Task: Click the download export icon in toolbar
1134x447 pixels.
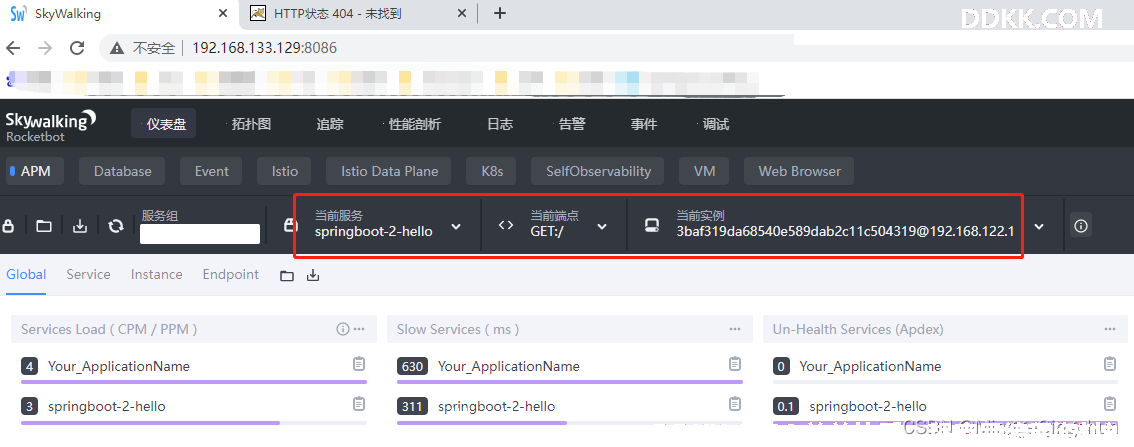Action: 80,226
